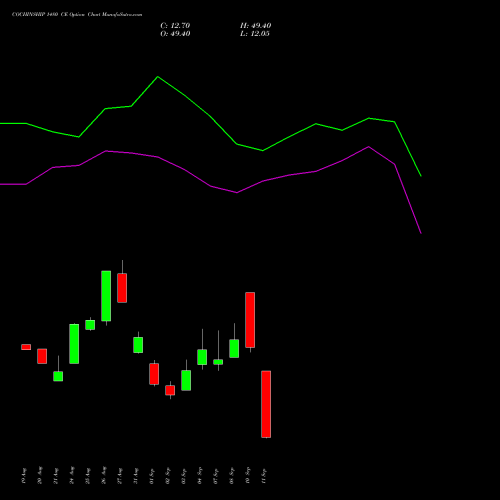Viewport: 500px width, 500px height.
Task: Click the 03 Sep date label
Action: tap(184, 476)
